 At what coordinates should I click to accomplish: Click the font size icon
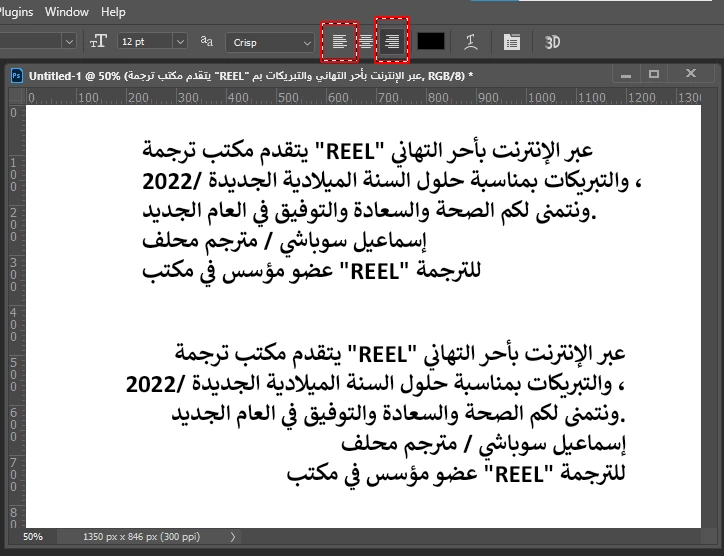pos(98,42)
